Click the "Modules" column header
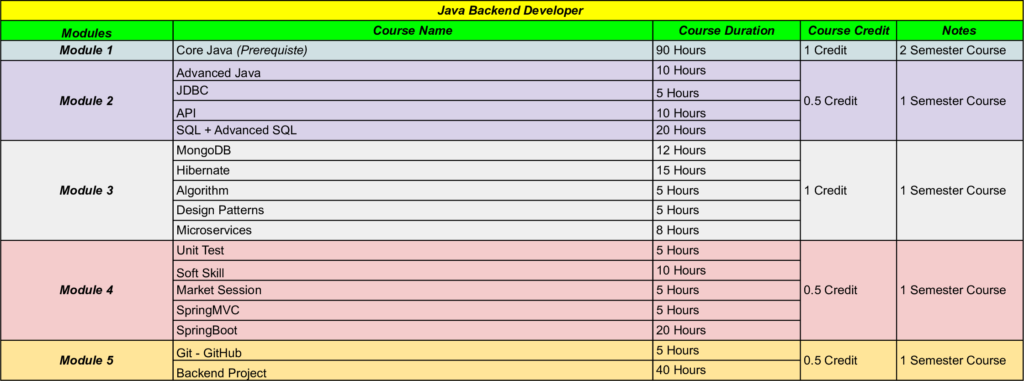This screenshot has width=1024, height=381. tap(87, 31)
